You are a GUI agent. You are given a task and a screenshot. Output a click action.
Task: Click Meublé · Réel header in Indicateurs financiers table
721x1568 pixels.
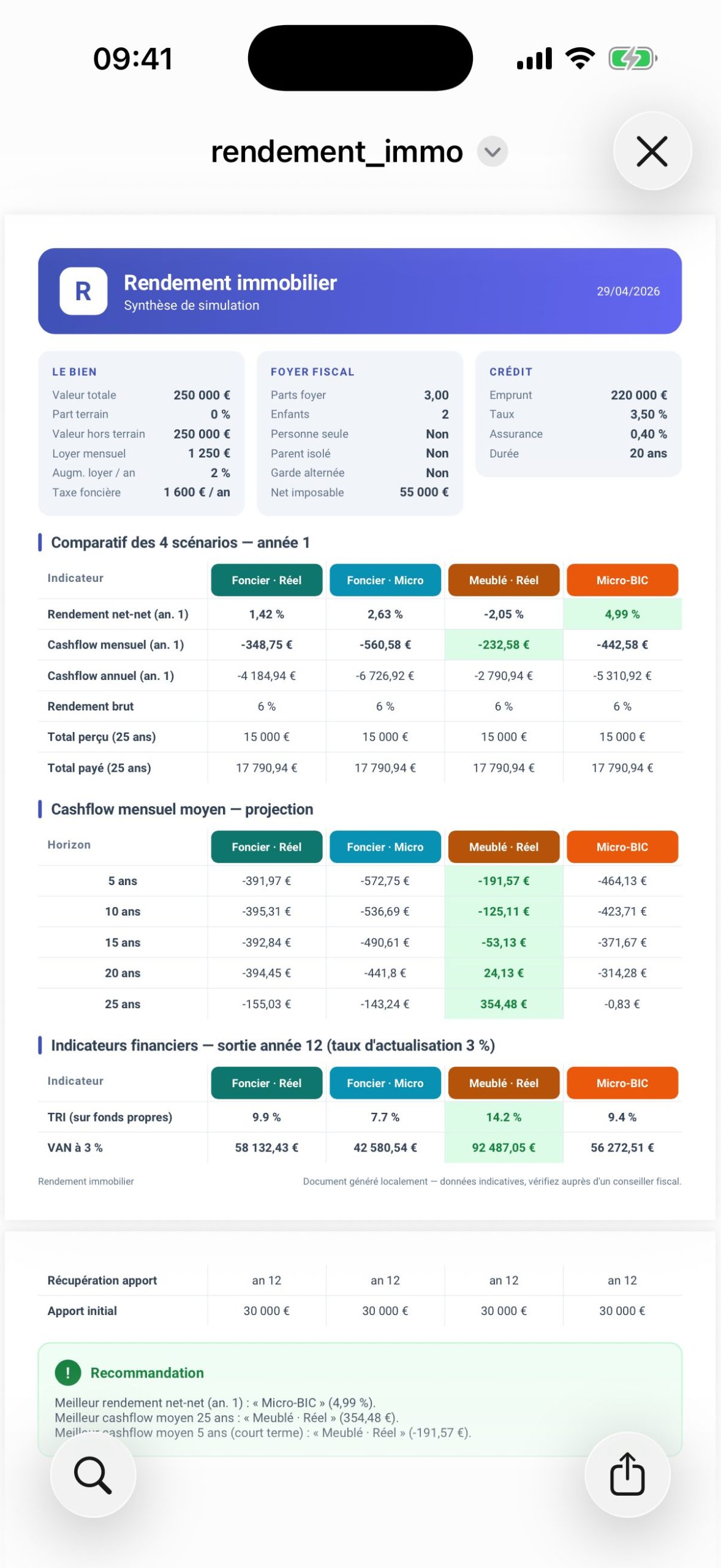click(504, 1083)
